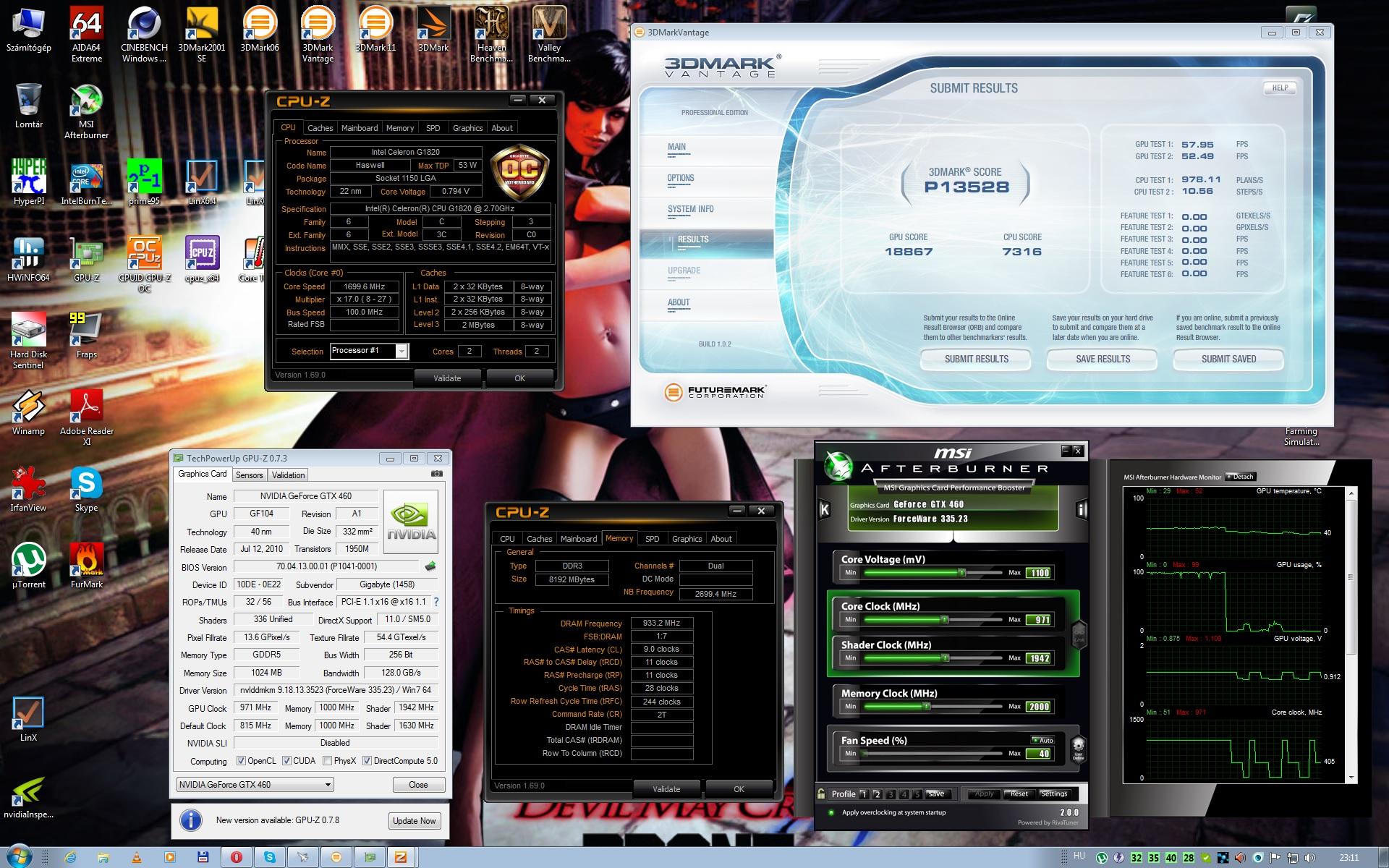1389x868 pixels.
Task: Click Afterburner information i icon
Action: coord(1082,509)
